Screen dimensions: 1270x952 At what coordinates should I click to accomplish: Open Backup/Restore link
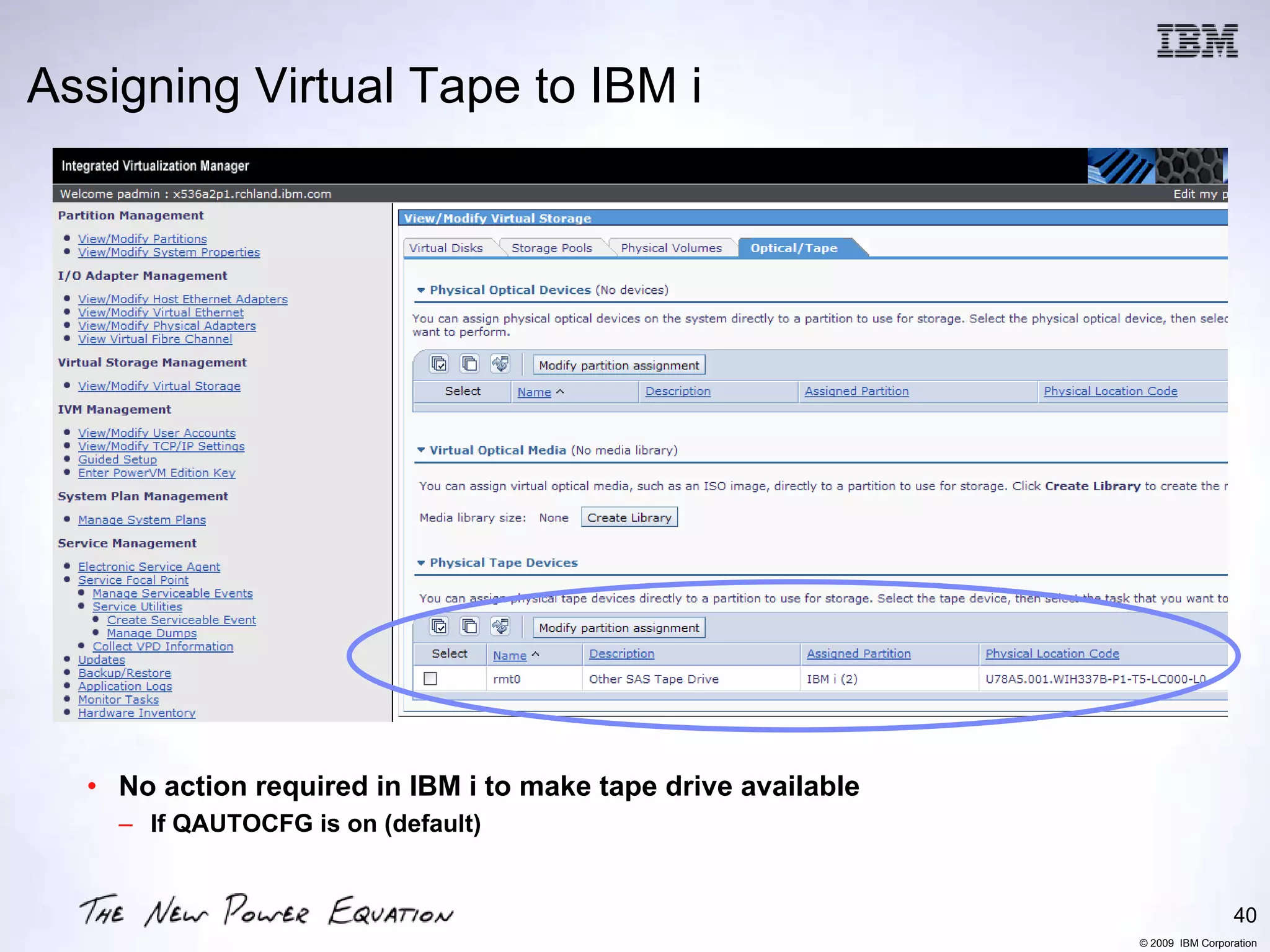pyautogui.click(x=125, y=673)
